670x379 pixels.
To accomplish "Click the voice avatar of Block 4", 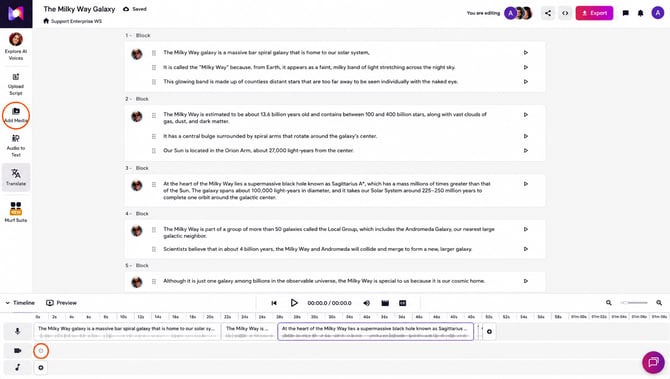I will [137, 231].
